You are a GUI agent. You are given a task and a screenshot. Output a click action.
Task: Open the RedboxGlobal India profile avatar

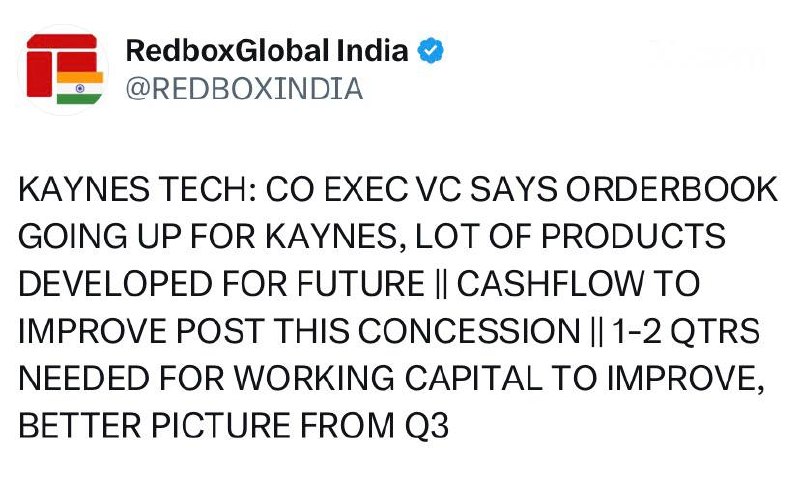(64, 69)
